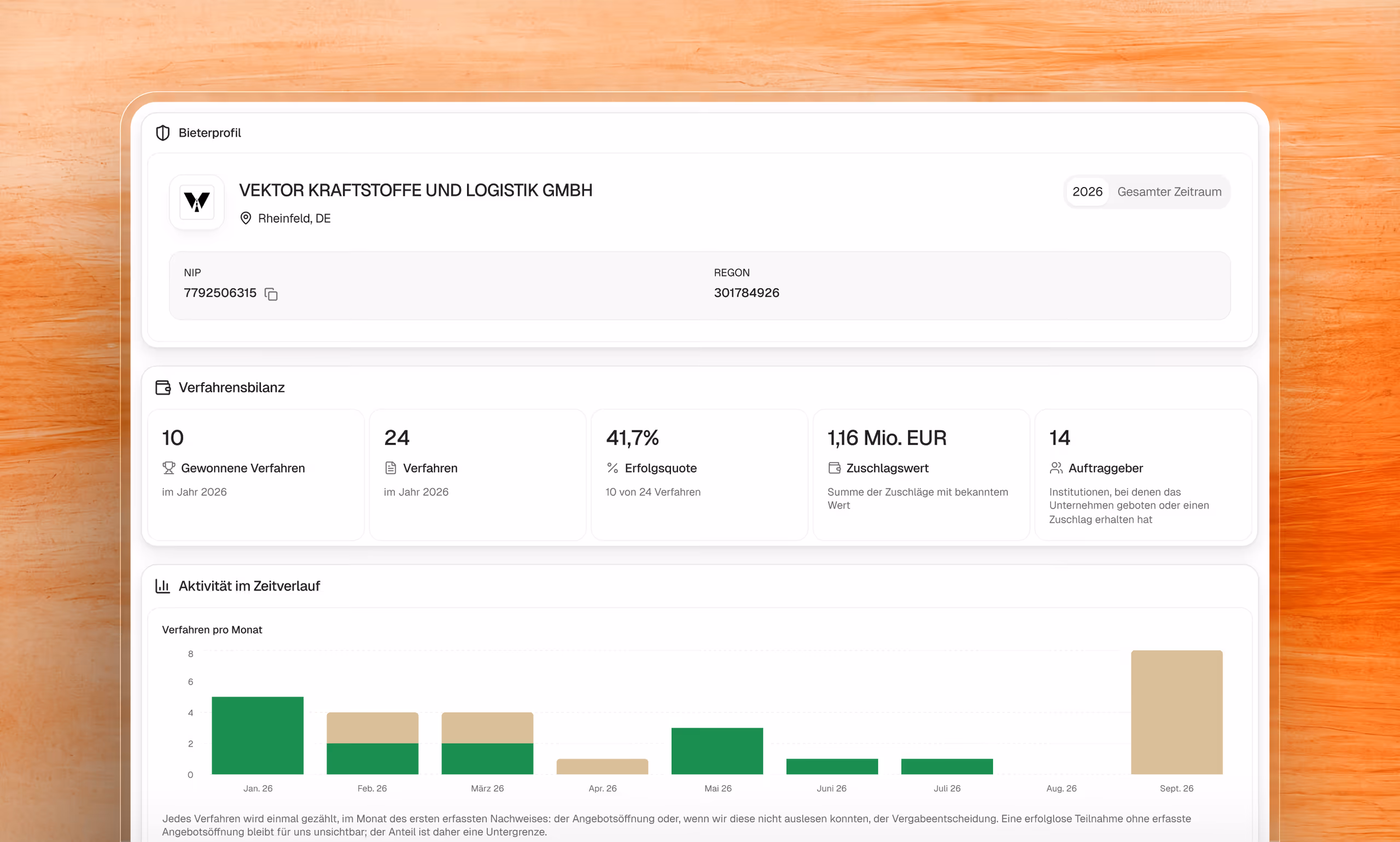Click the trophy icon for Gewonnene Verfahren

pyautogui.click(x=168, y=468)
